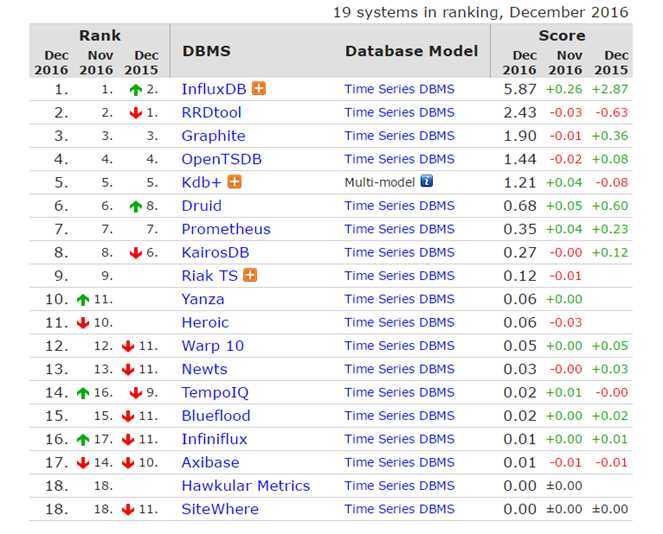Click the green up arrow in Druid row
Image resolution: width=663 pixels, height=534 pixels.
click(135, 206)
